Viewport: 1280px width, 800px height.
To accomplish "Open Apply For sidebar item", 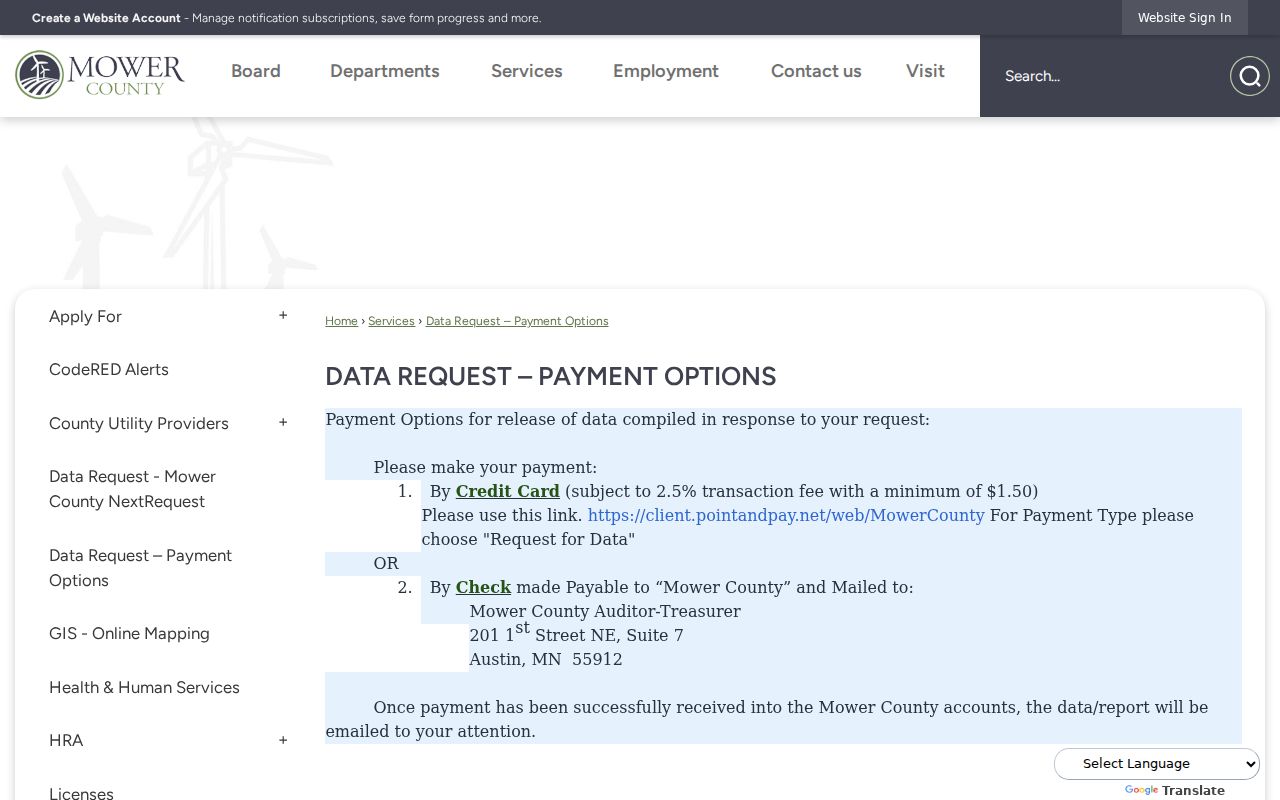I will pyautogui.click(x=85, y=316).
